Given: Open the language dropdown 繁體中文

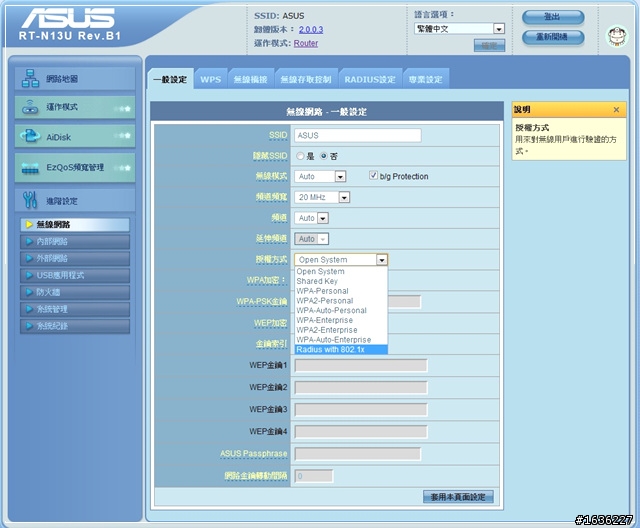Looking at the screenshot, I should pos(459,29).
